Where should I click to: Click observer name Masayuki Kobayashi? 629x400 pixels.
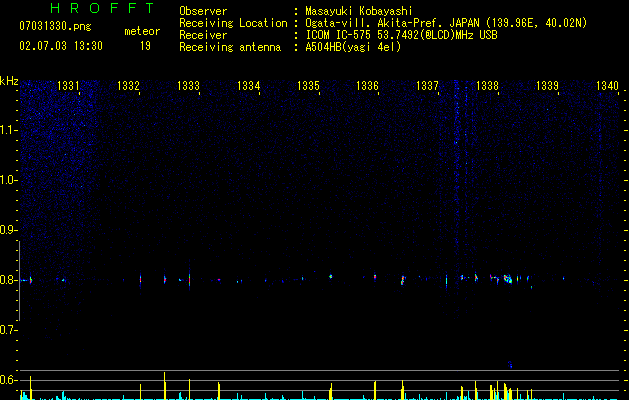pyautogui.click(x=359, y=11)
